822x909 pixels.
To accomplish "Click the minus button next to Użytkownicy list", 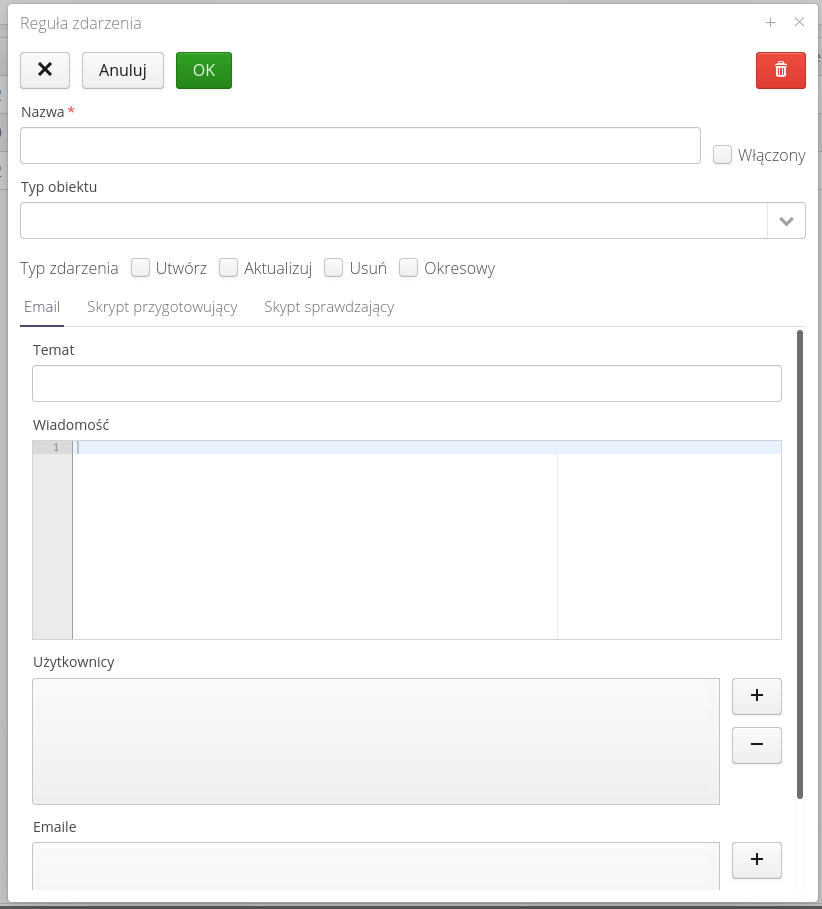I will (756, 745).
